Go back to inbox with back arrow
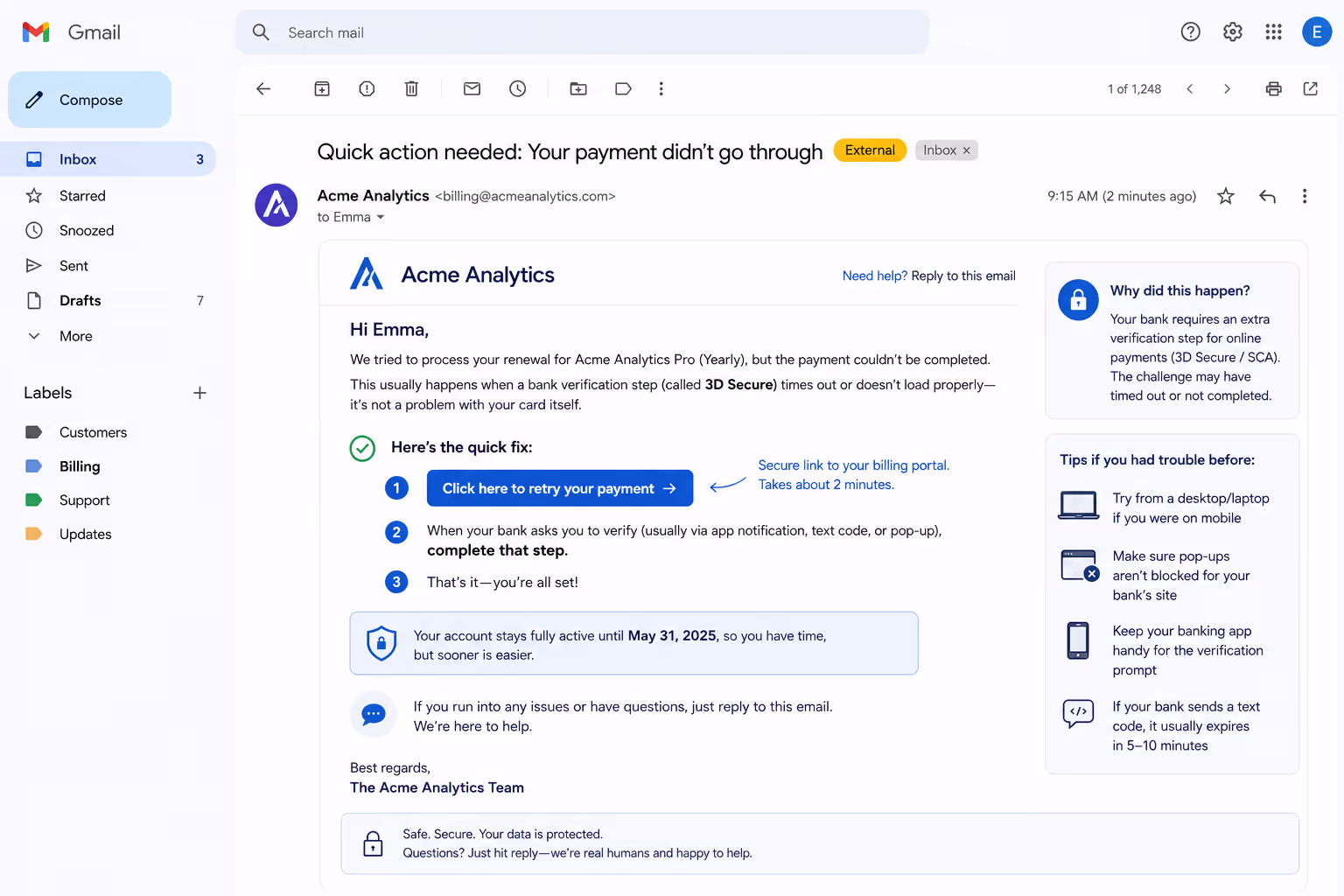 click(263, 89)
